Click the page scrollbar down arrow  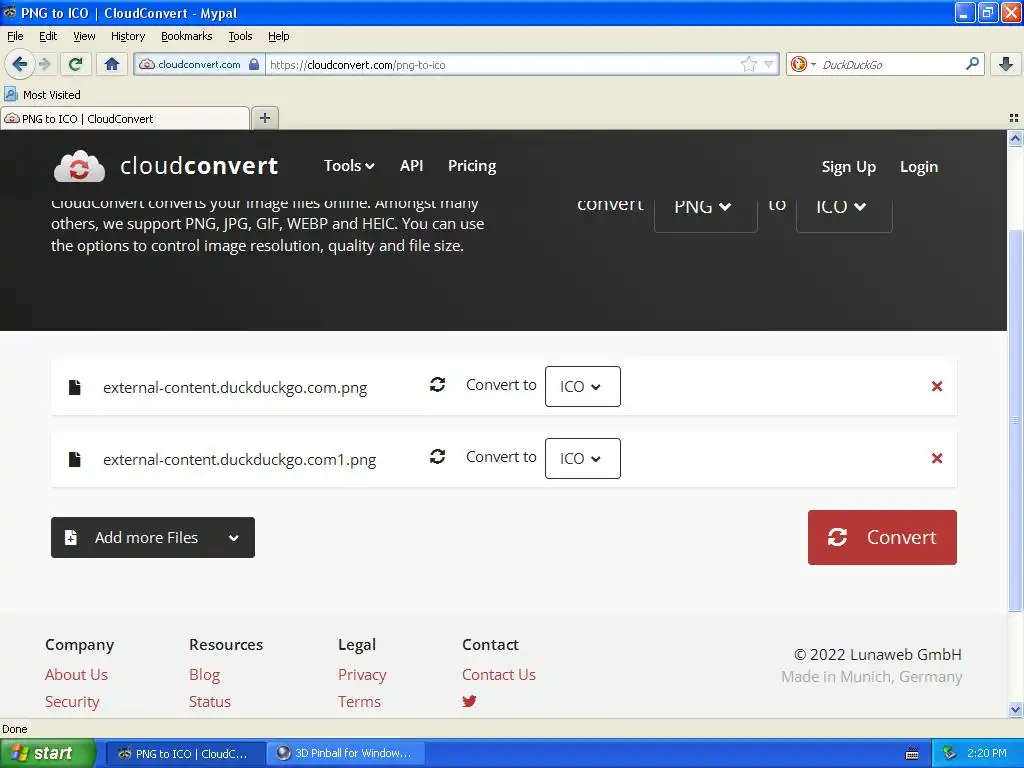coord(1015,709)
